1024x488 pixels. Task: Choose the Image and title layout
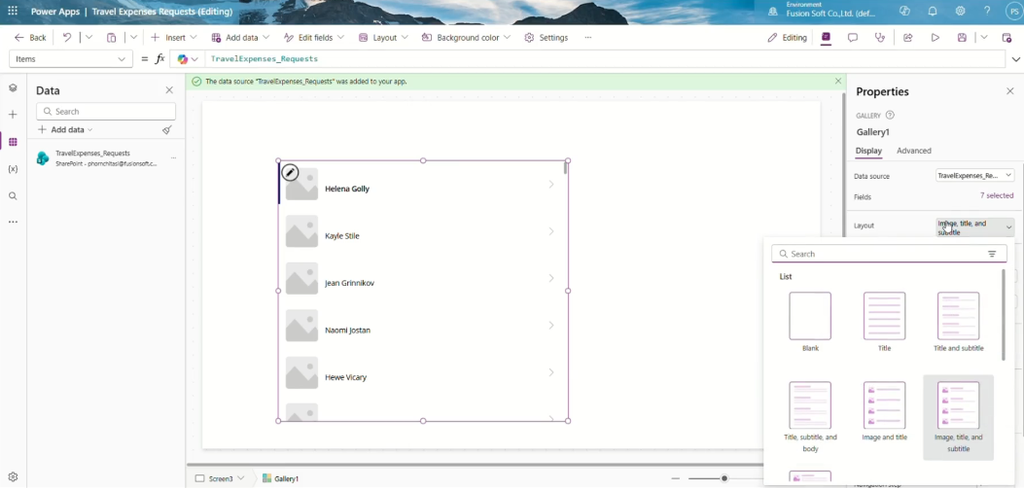click(x=884, y=412)
